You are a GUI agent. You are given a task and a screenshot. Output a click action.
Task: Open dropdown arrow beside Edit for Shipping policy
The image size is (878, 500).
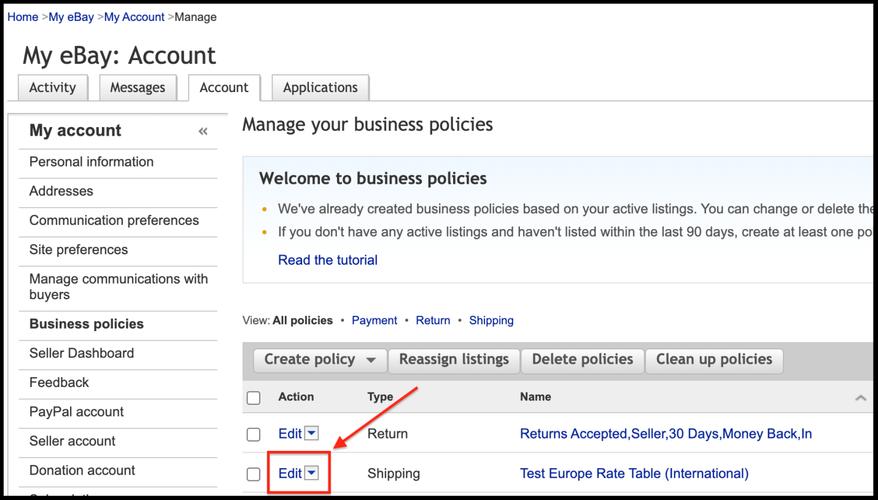coord(312,473)
